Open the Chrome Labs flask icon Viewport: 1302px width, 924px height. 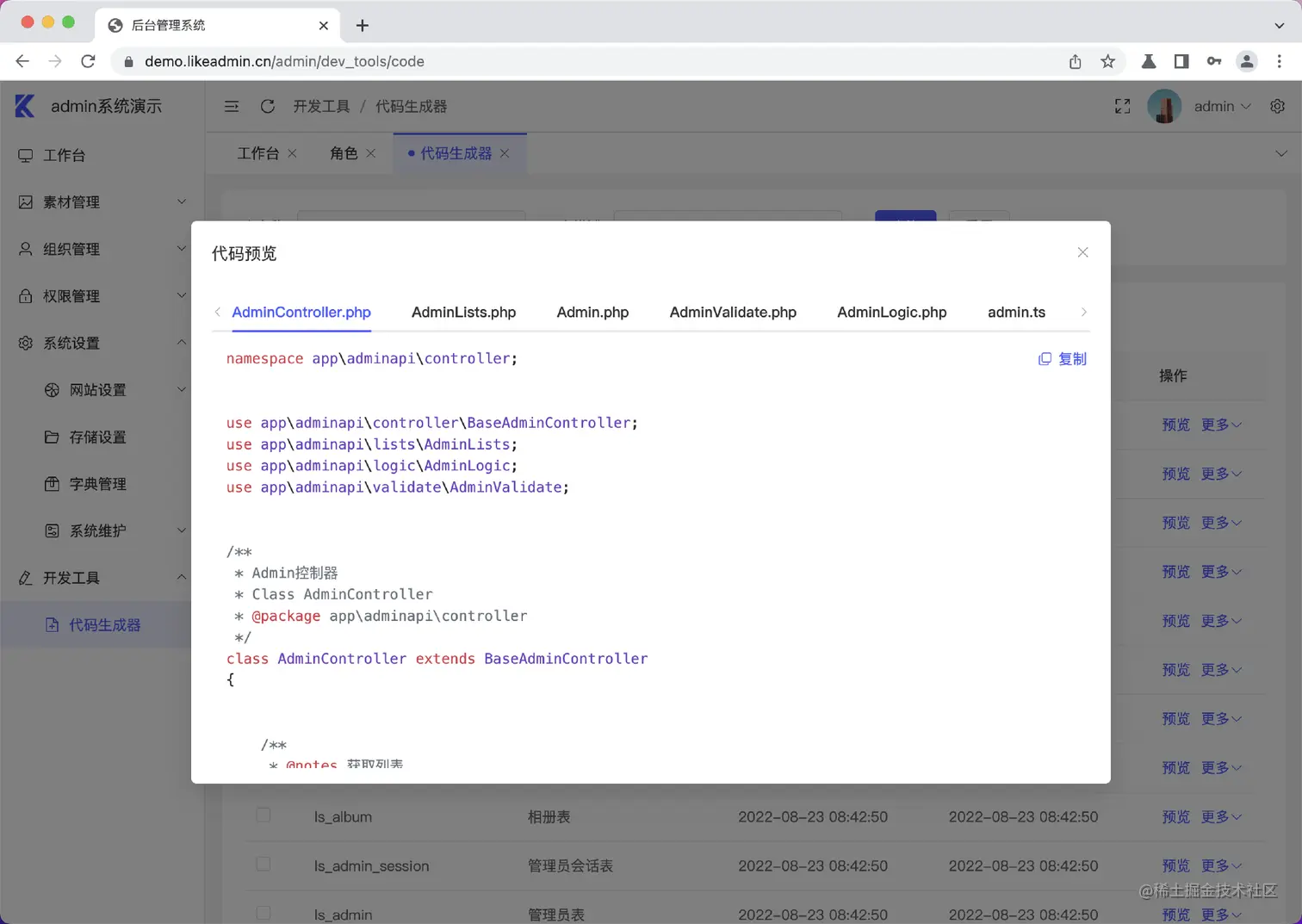[1149, 61]
